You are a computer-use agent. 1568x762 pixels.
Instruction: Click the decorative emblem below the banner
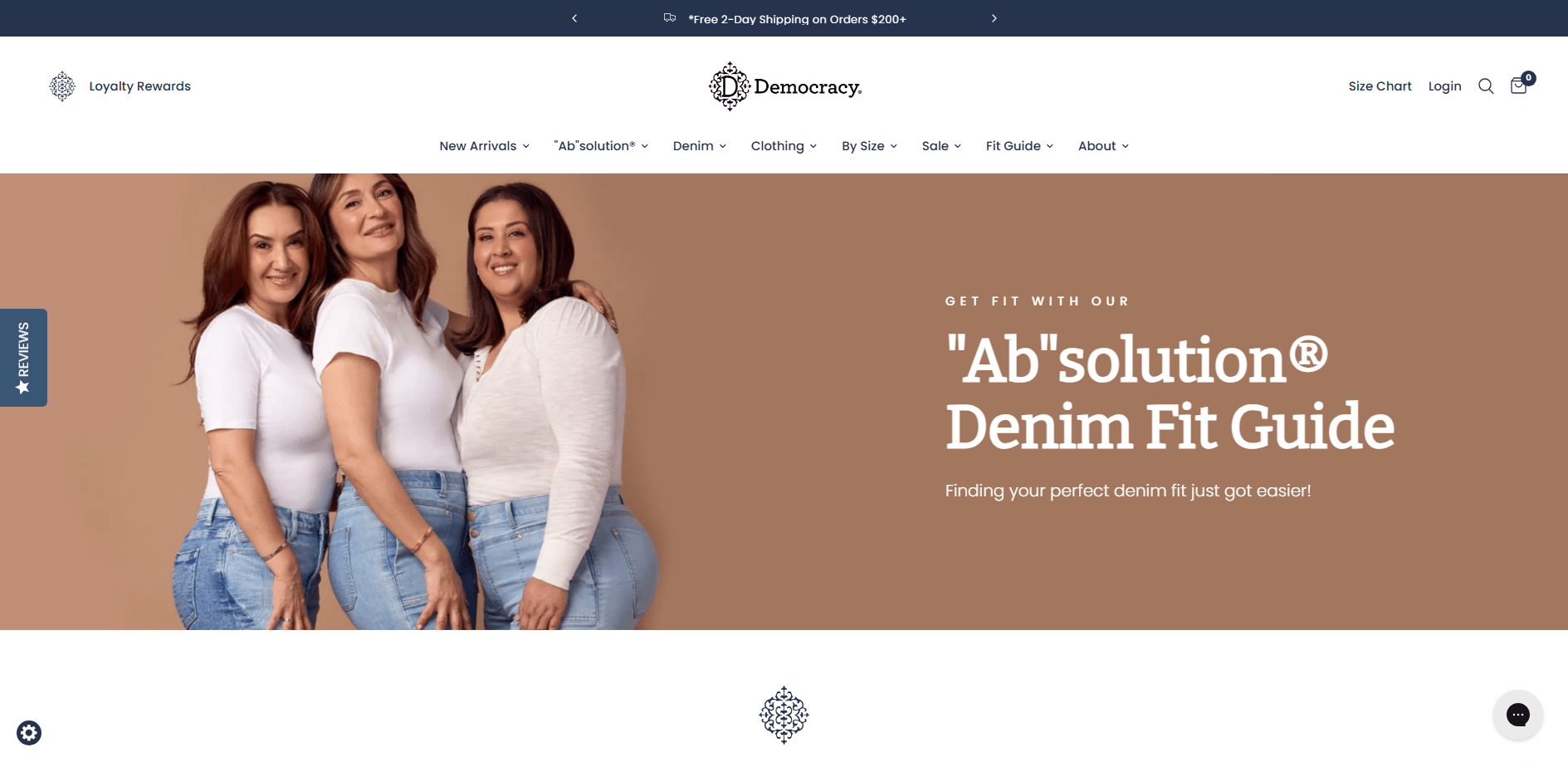[x=784, y=715]
